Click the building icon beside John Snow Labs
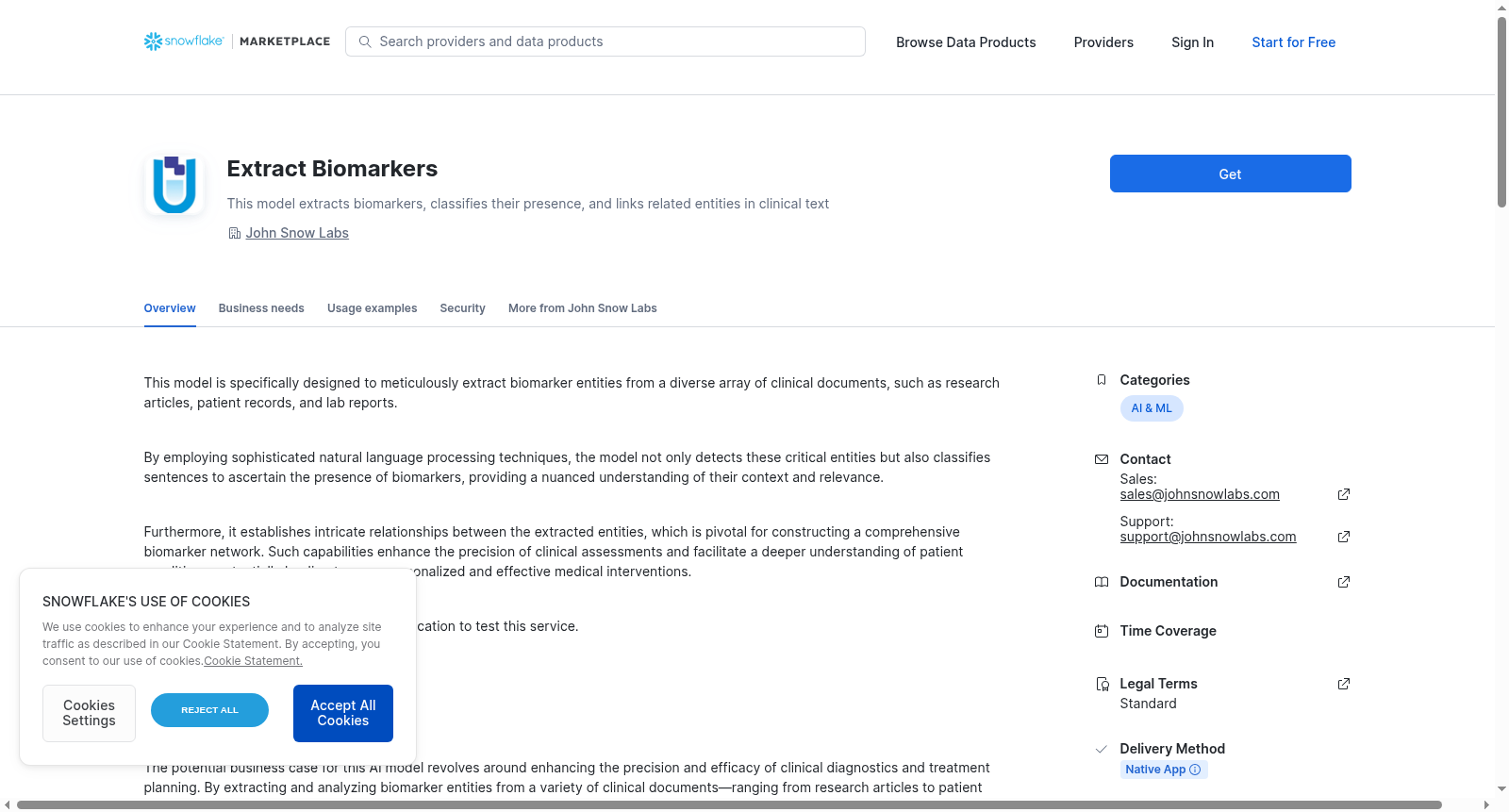 pos(235,233)
